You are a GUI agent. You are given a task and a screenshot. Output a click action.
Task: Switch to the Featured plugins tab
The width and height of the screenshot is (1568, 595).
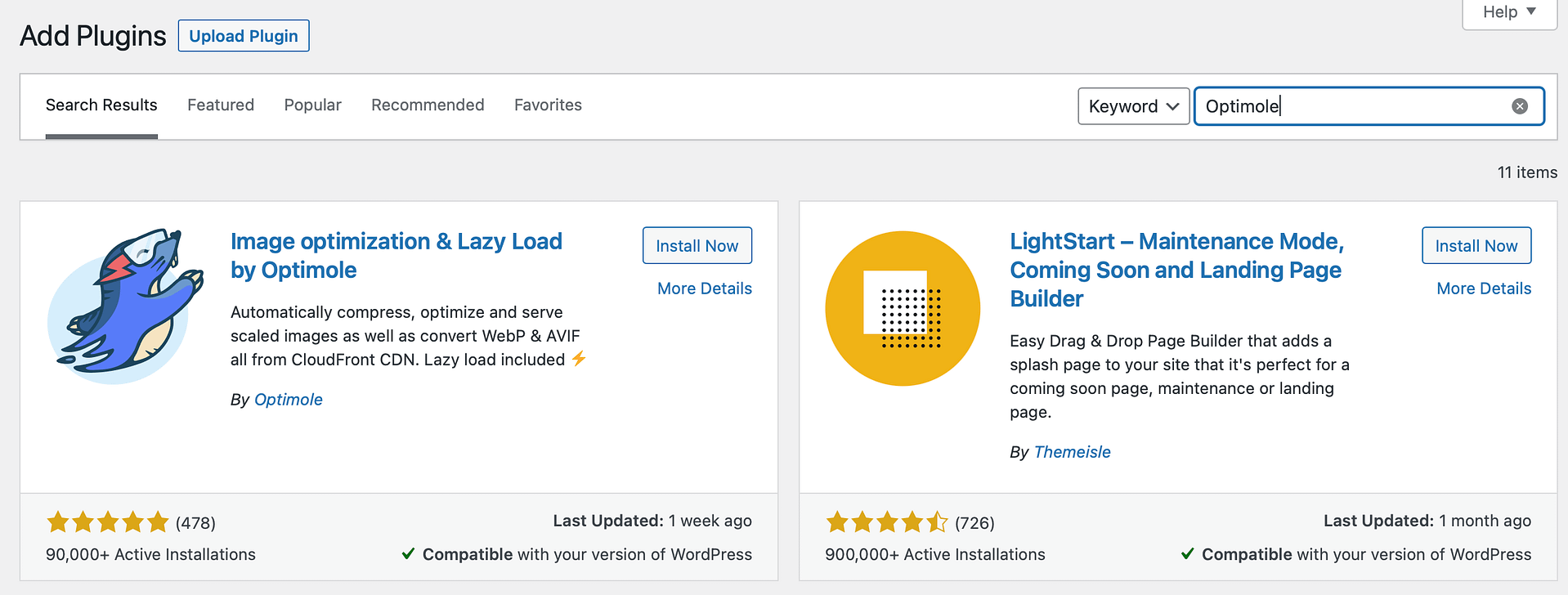[220, 105]
